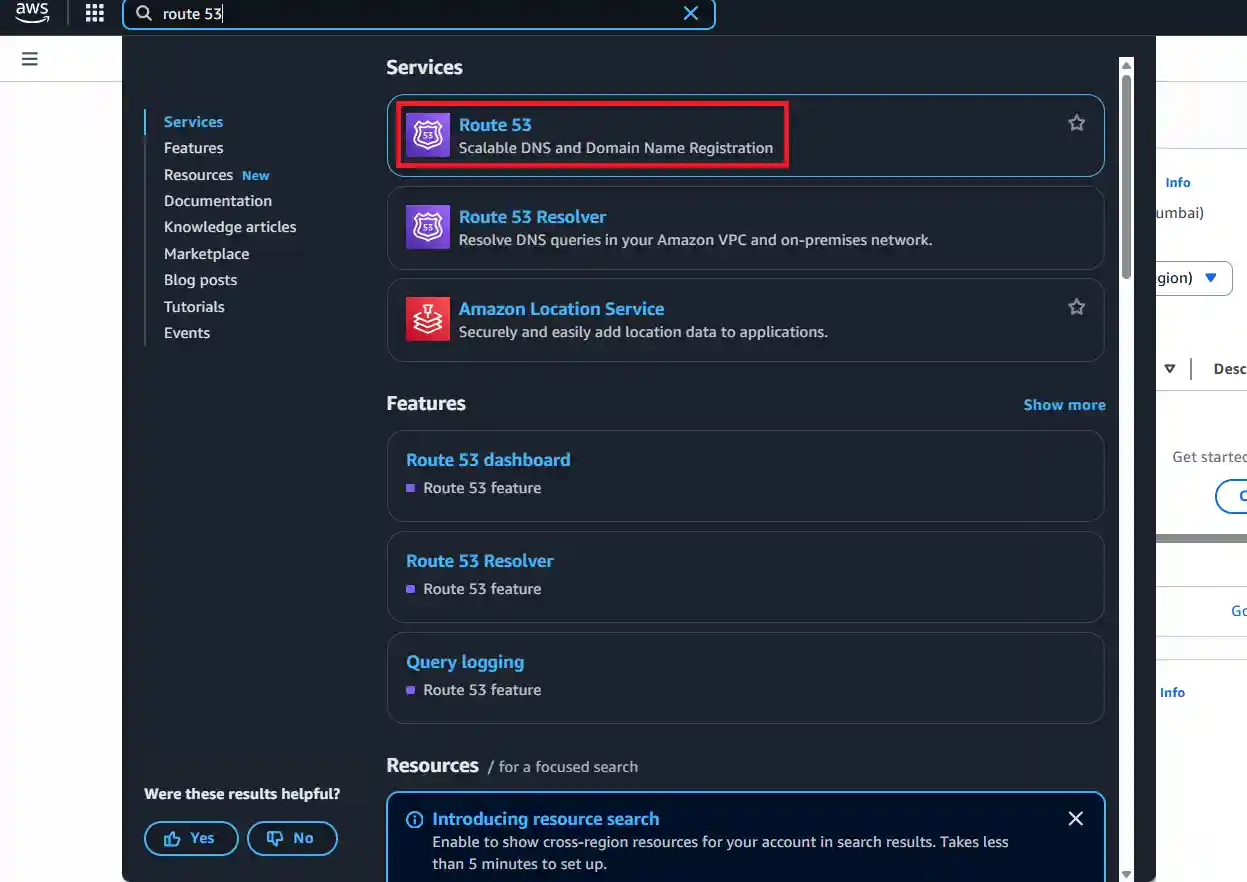Select the Services filter category
The width and height of the screenshot is (1247, 882).
193,122
